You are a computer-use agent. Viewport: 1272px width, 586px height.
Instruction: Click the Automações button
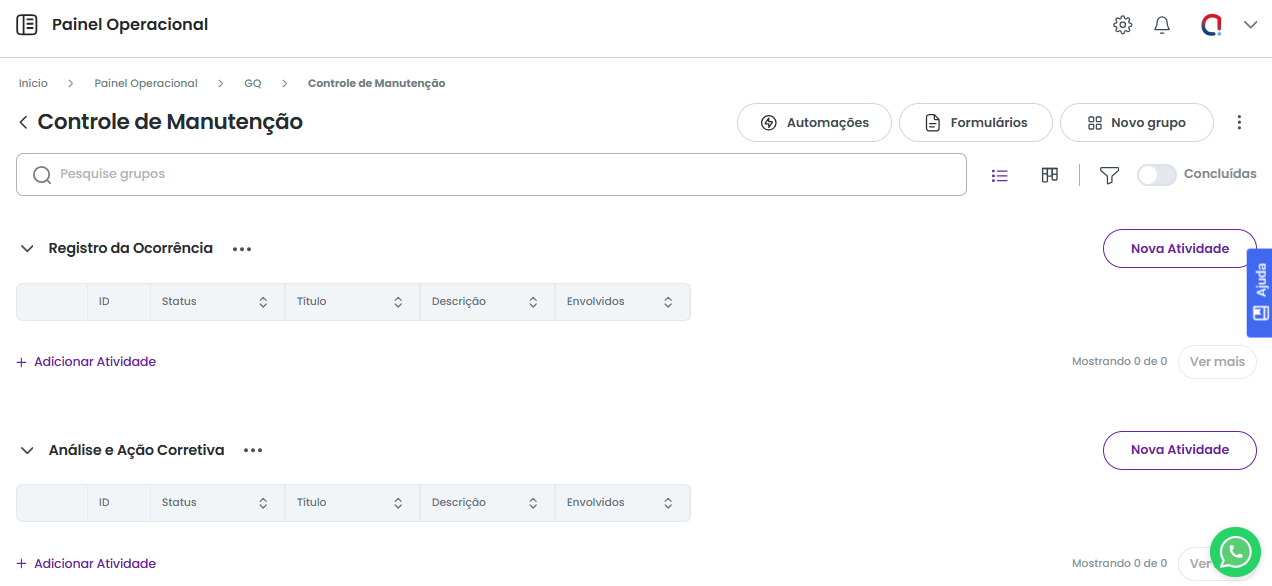814,123
